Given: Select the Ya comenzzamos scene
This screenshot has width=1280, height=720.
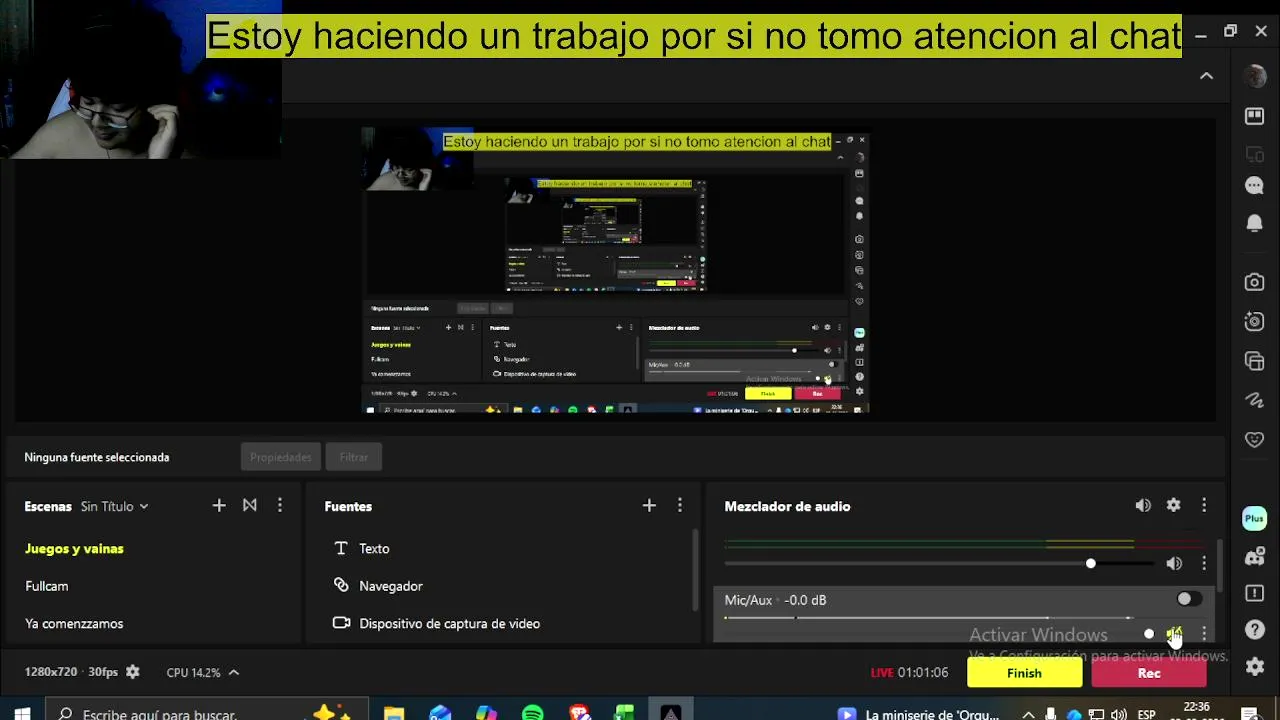Looking at the screenshot, I should tap(74, 624).
